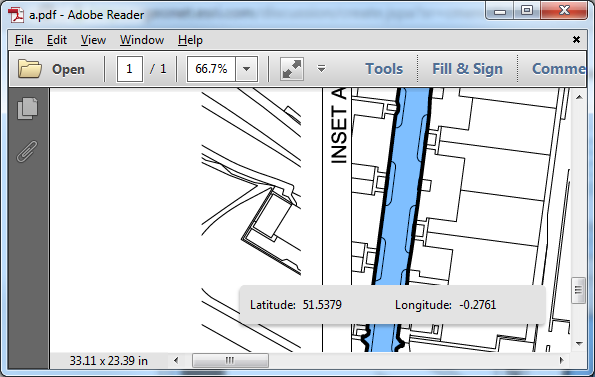Click the INSET A map label

pos(339,126)
